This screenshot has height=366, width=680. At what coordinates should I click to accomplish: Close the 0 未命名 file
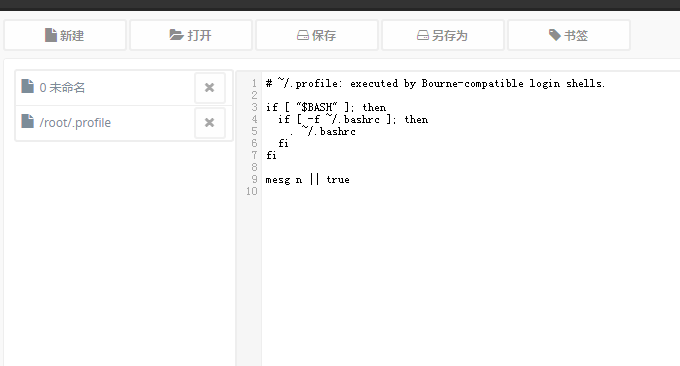point(209,88)
